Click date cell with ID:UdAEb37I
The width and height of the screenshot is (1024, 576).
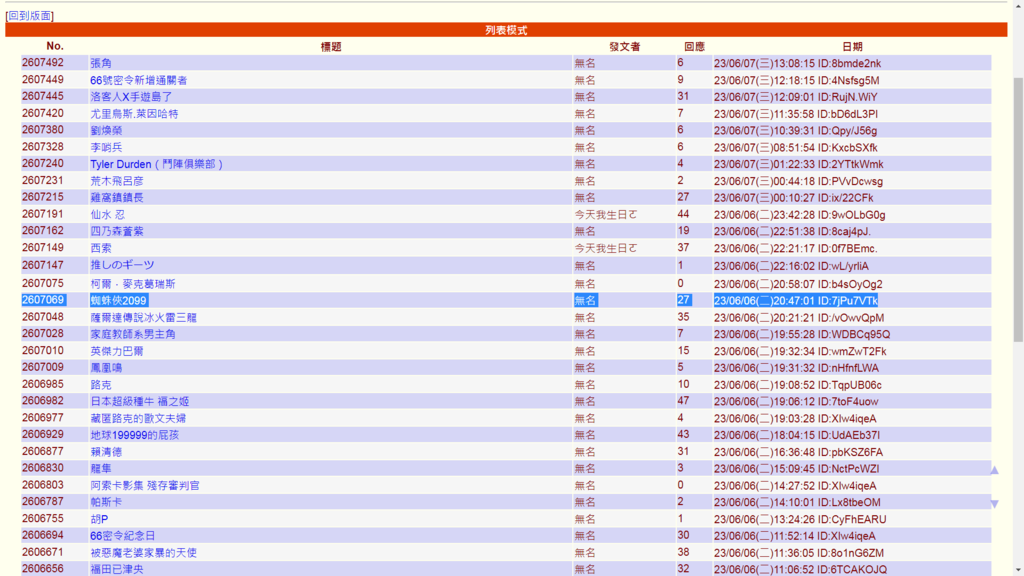tap(797, 435)
